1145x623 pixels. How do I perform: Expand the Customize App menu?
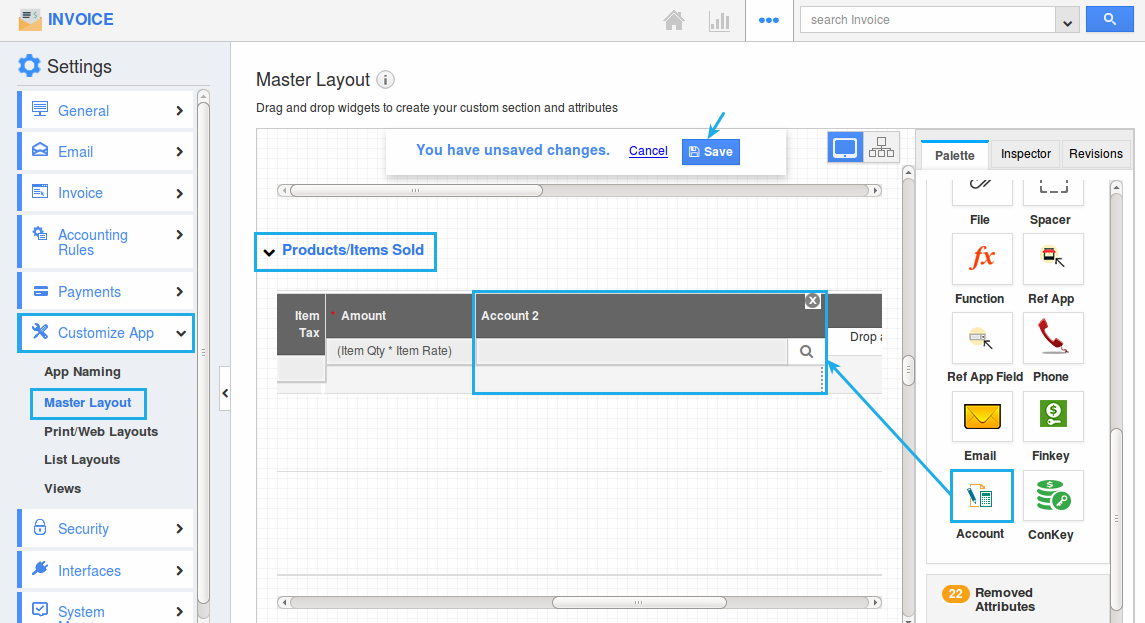(105, 333)
